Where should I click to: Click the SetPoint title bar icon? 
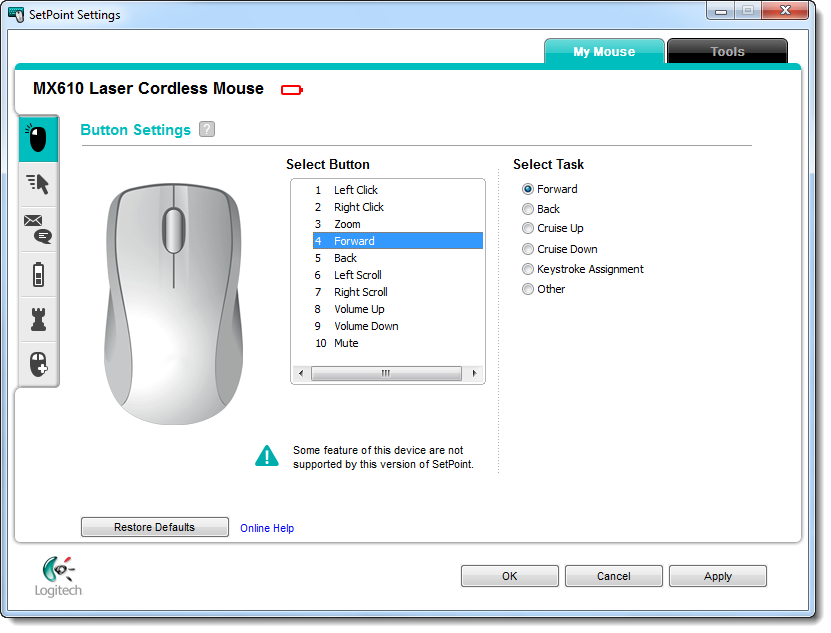[16, 15]
